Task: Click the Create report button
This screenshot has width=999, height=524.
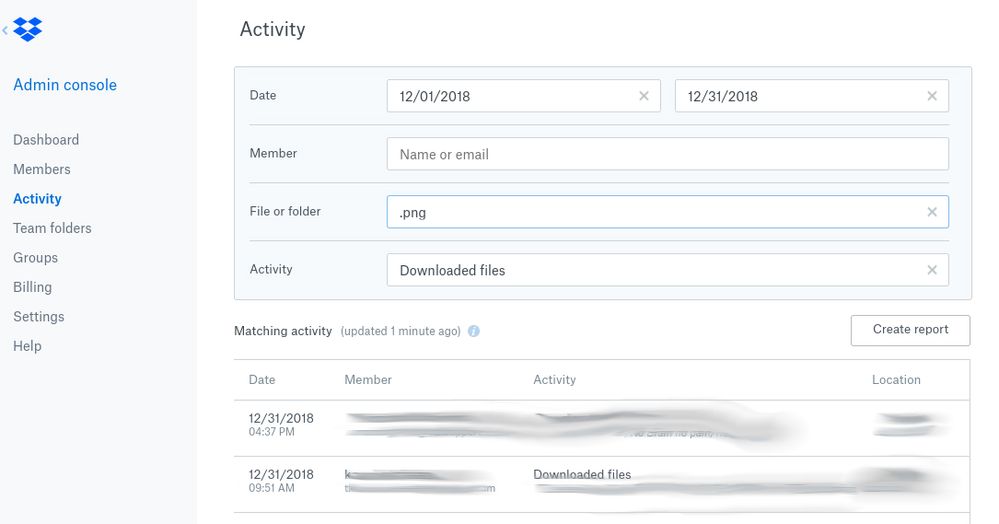Action: [910, 330]
